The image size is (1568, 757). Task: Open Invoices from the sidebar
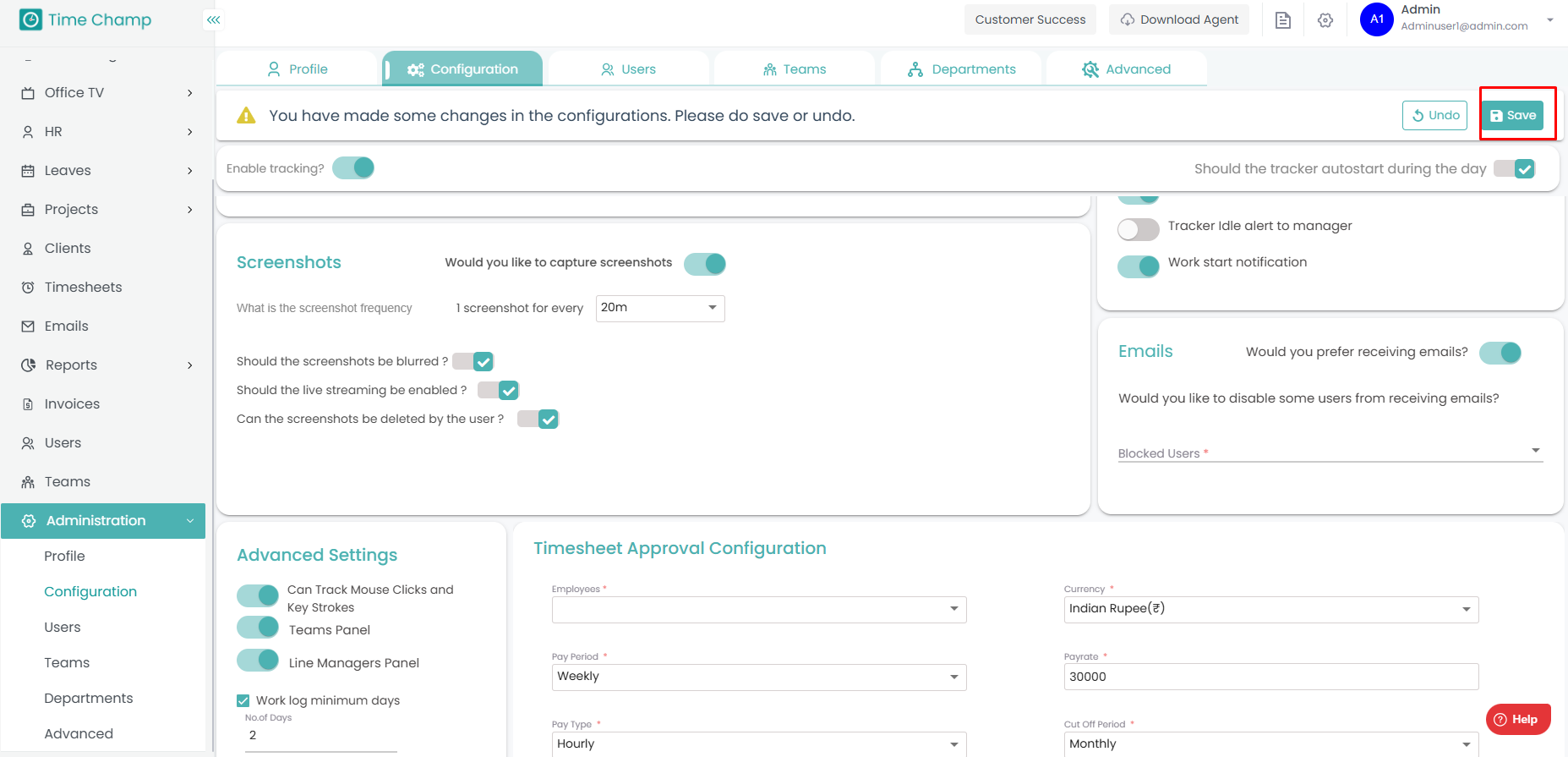pyautogui.click(x=72, y=404)
